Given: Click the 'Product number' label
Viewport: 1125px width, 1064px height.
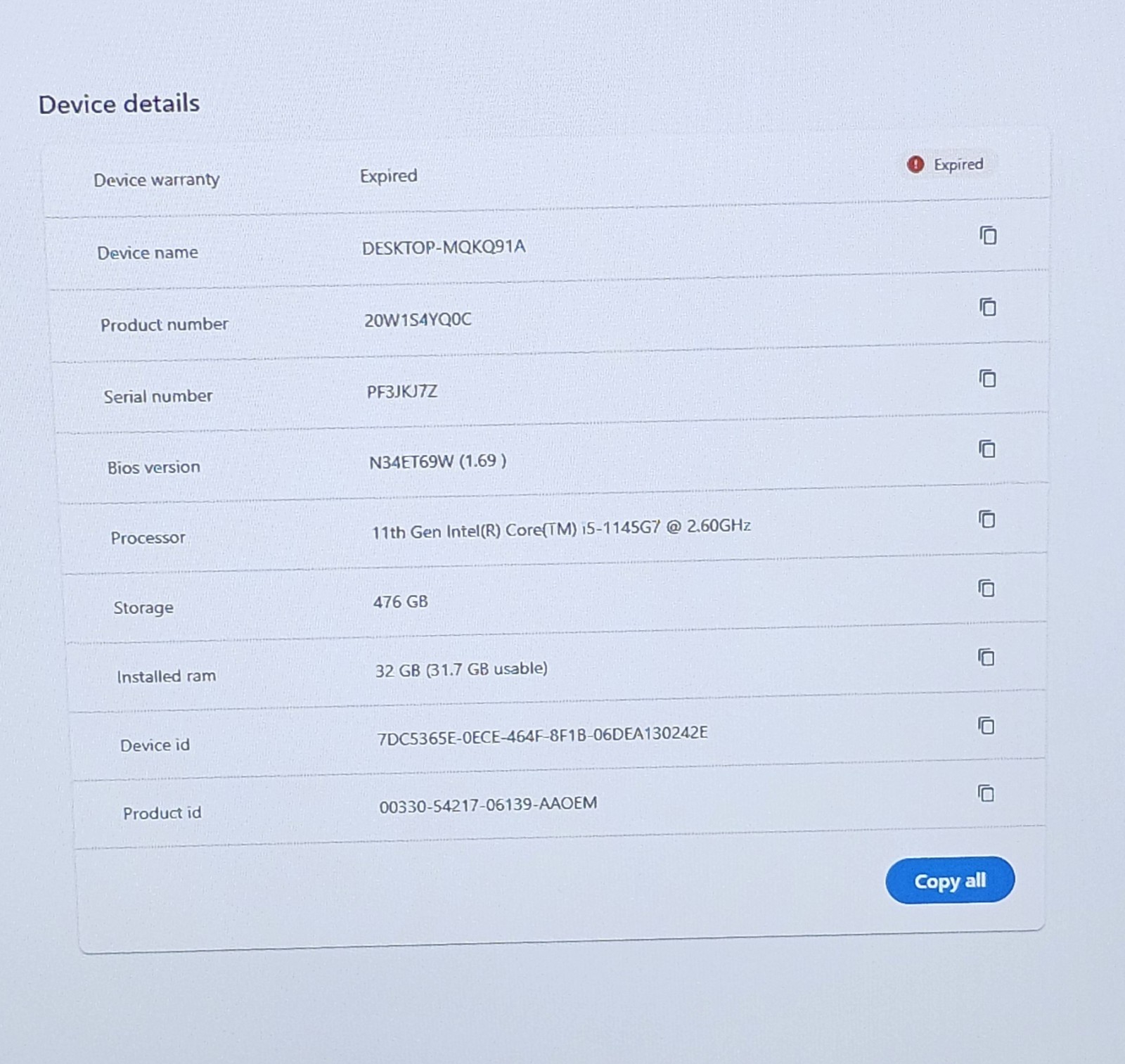Looking at the screenshot, I should pos(164,325).
